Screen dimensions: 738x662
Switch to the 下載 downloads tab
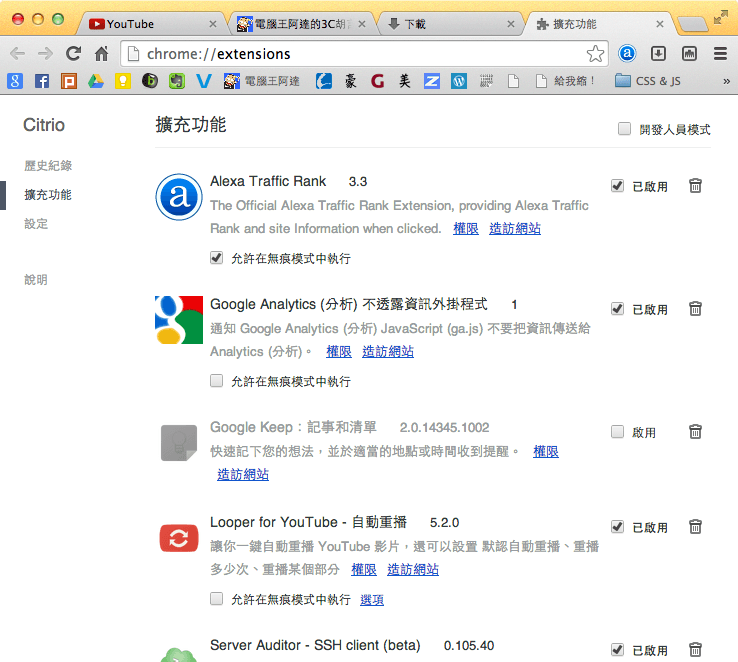(x=451, y=24)
